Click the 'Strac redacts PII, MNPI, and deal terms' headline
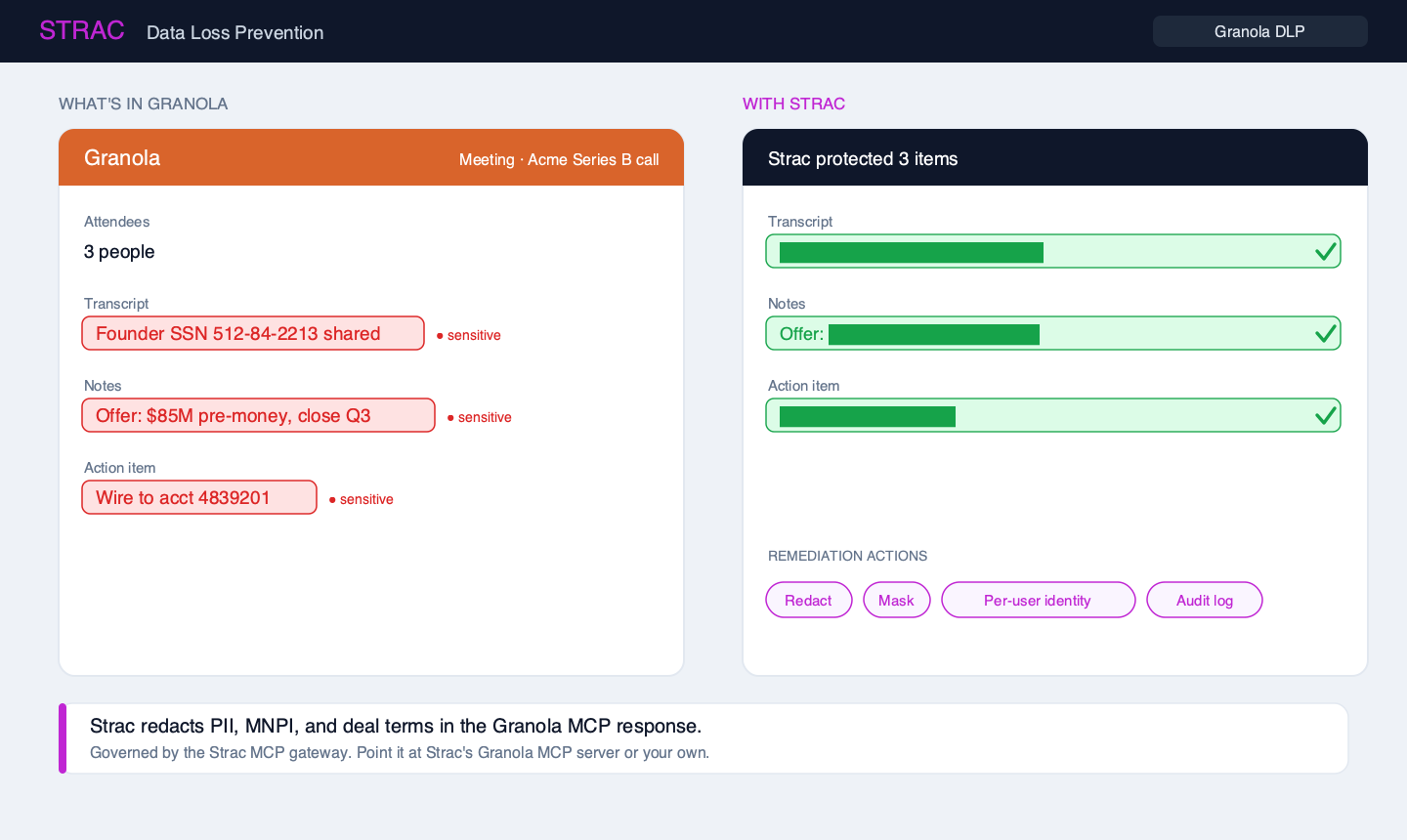The height and width of the screenshot is (840, 1407). [396, 726]
